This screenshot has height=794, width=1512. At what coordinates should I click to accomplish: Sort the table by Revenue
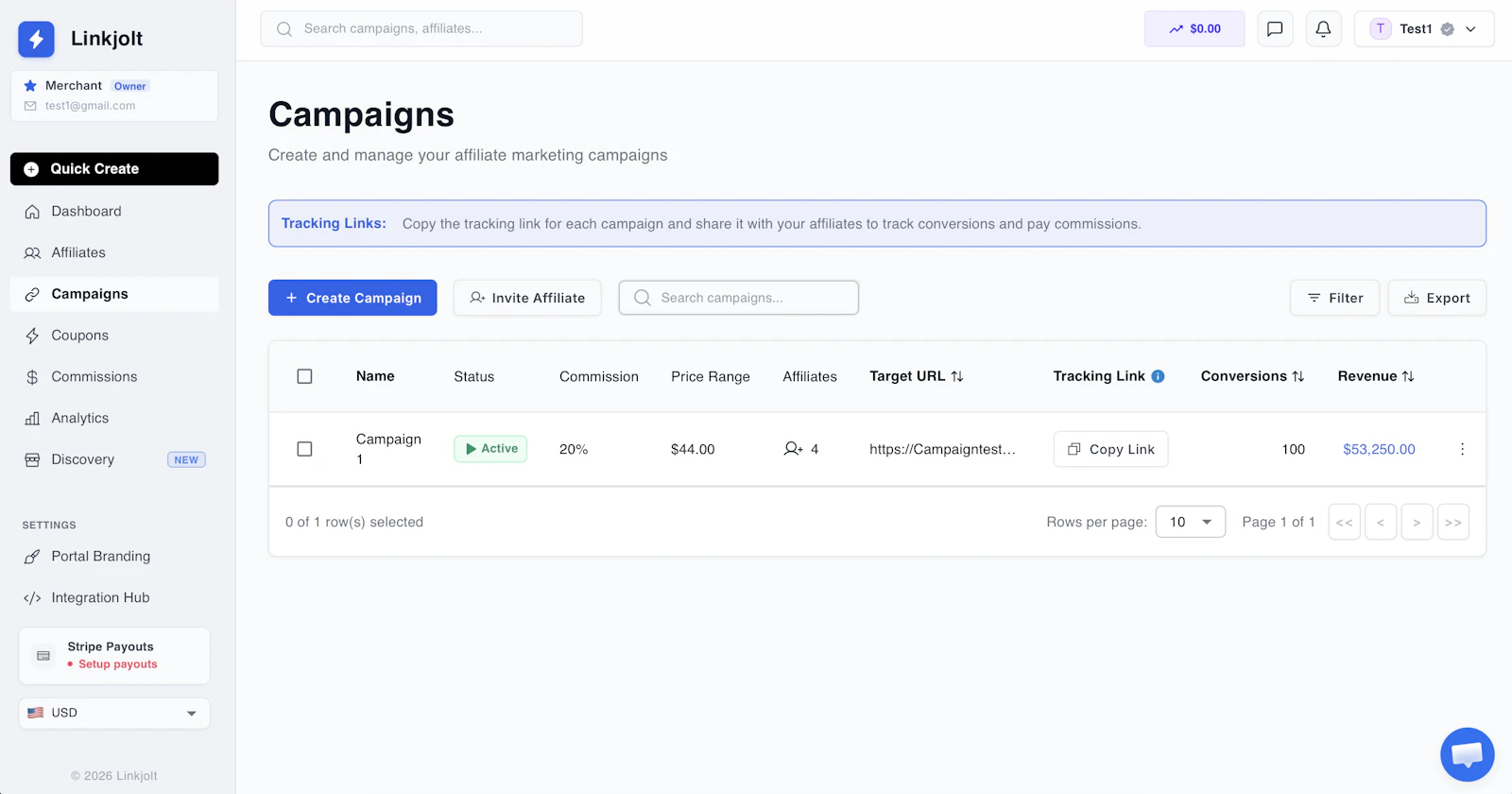pos(1376,376)
